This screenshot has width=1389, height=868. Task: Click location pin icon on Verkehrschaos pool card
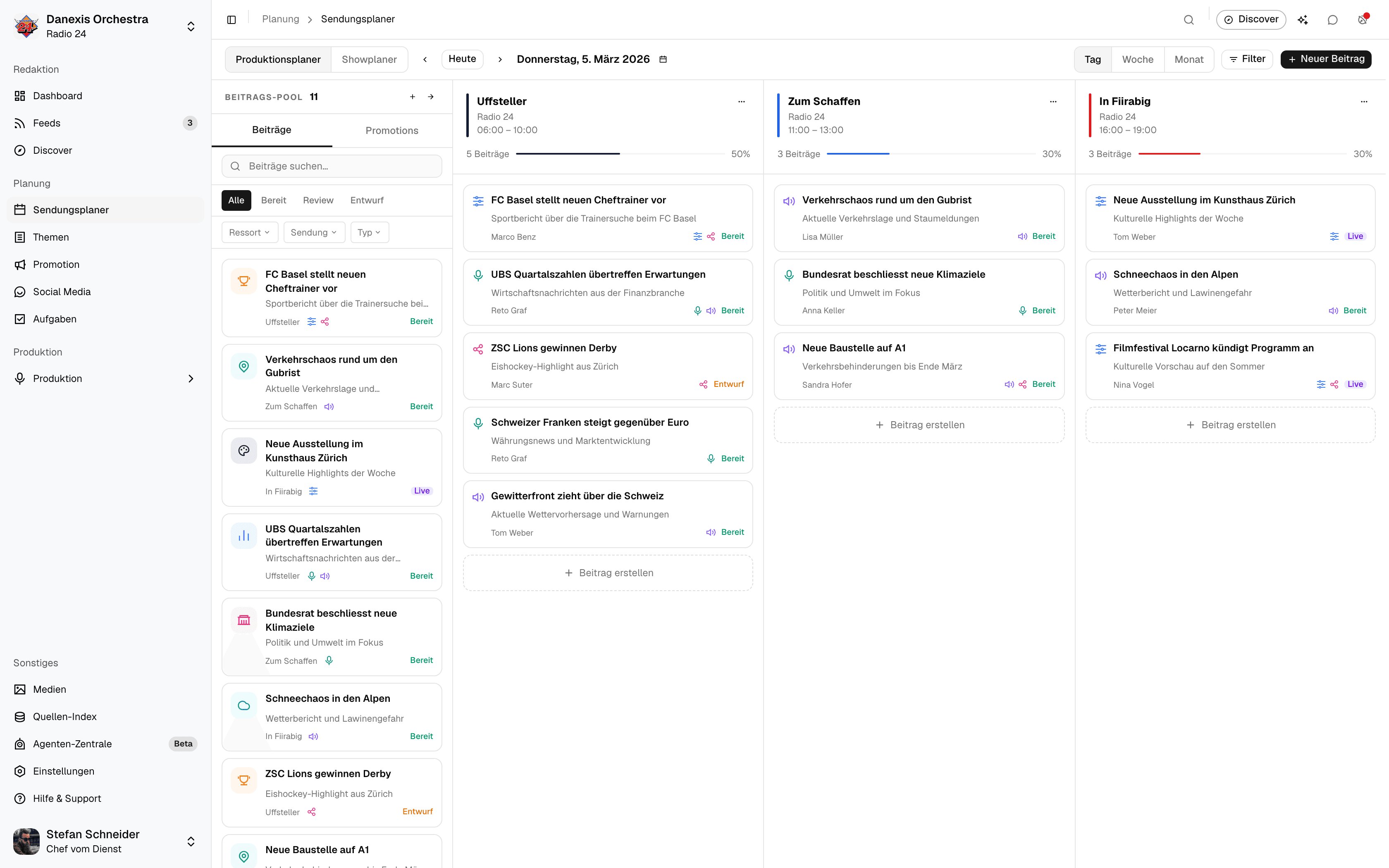(244, 366)
